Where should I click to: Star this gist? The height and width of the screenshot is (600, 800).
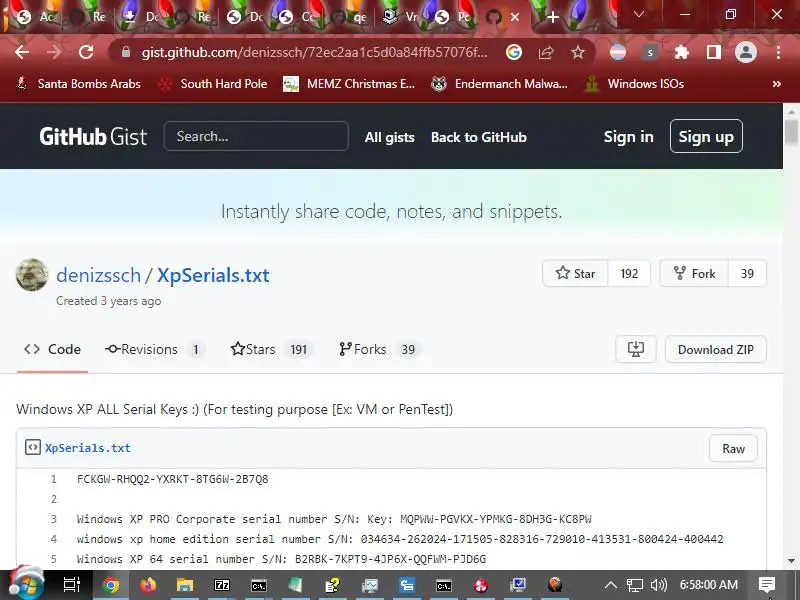[x=575, y=273]
